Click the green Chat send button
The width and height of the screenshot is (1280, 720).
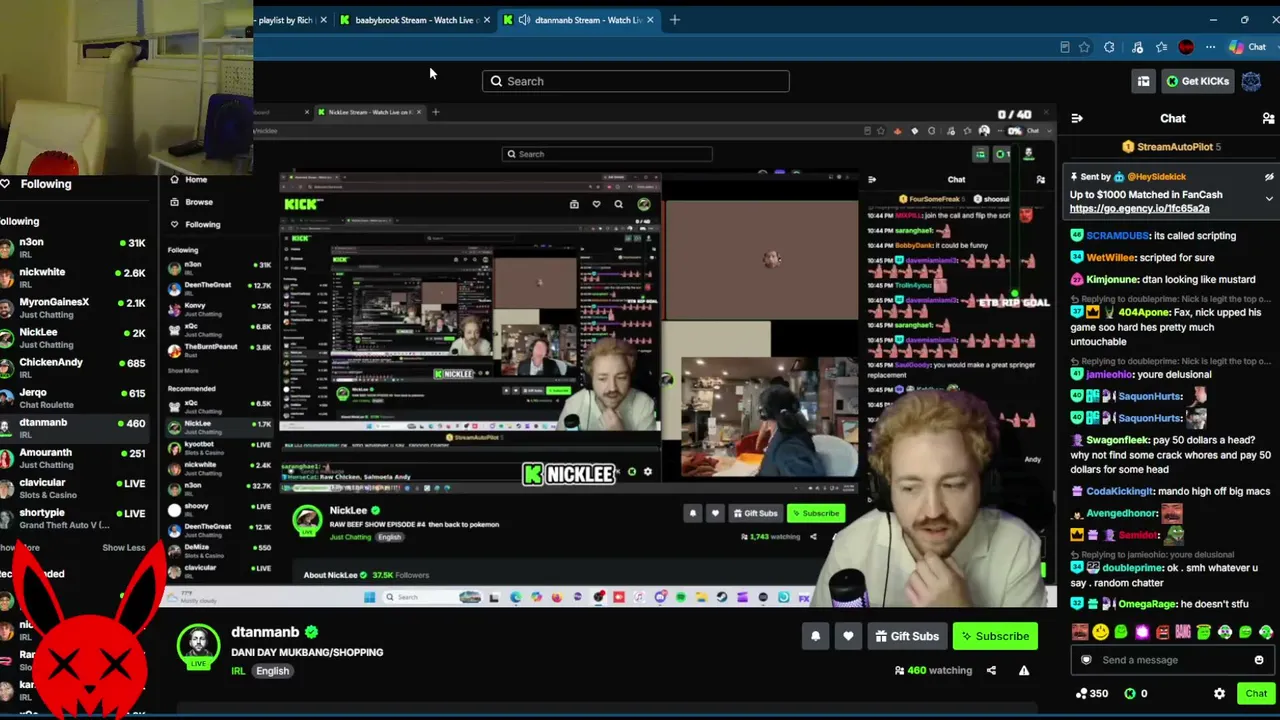coord(1256,693)
